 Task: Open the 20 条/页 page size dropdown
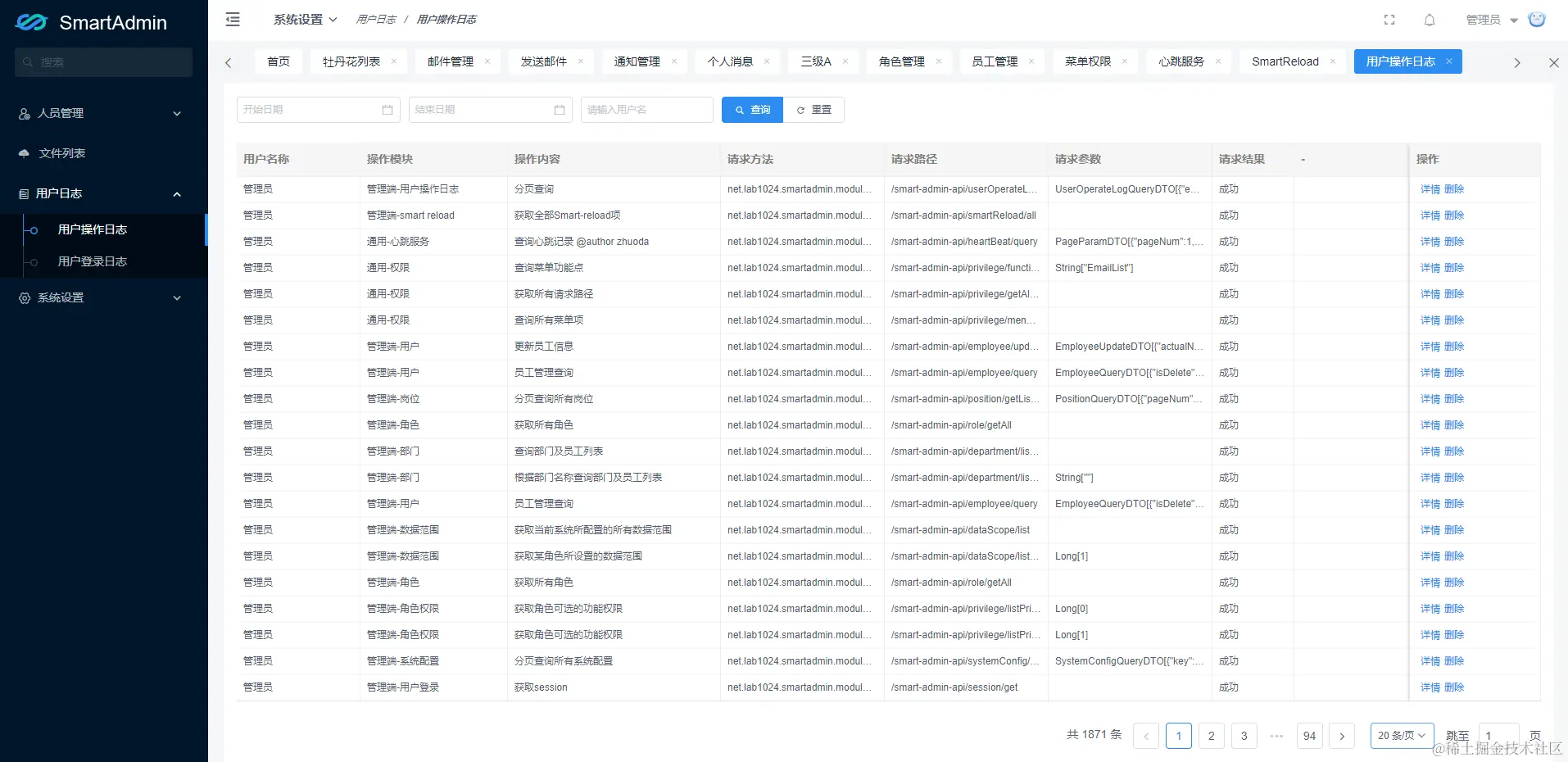tap(1402, 736)
